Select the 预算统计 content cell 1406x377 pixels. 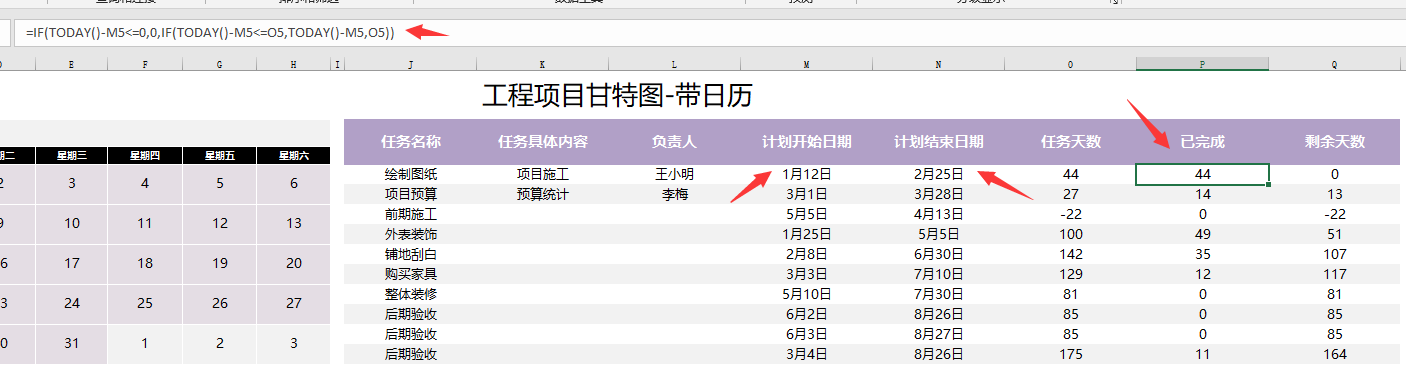pyautogui.click(x=543, y=194)
